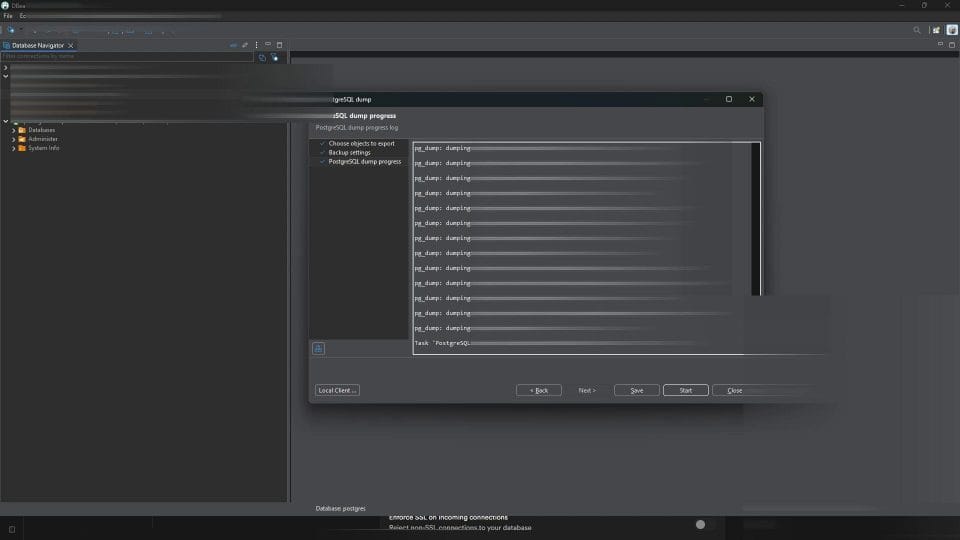
Task: Click the status bar icon at bottom left
Action: 12,530
